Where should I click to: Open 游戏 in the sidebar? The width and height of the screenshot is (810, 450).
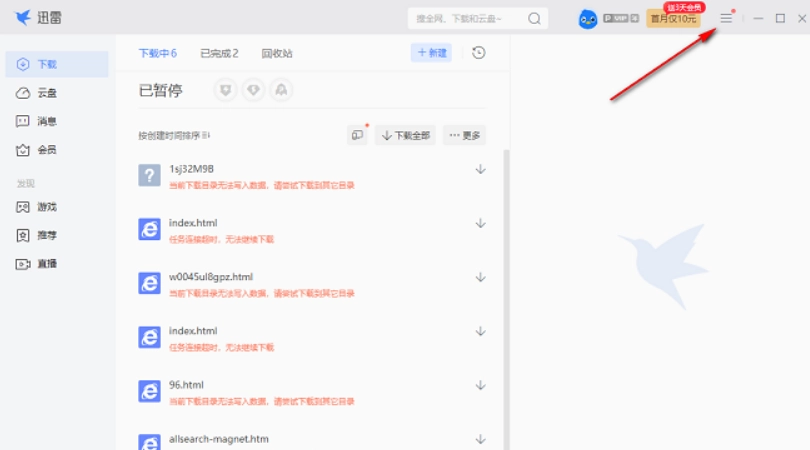[x=46, y=207]
